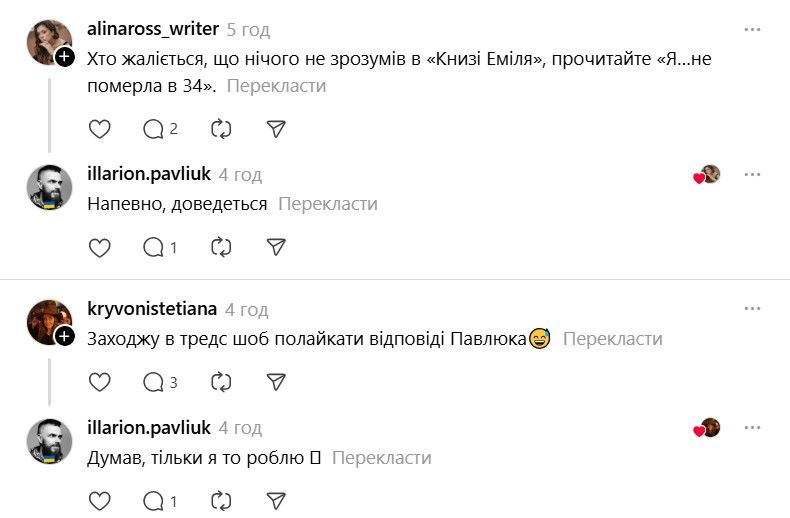
Task: Share kryvonistetiana's post via send icon
Action: [x=278, y=382]
